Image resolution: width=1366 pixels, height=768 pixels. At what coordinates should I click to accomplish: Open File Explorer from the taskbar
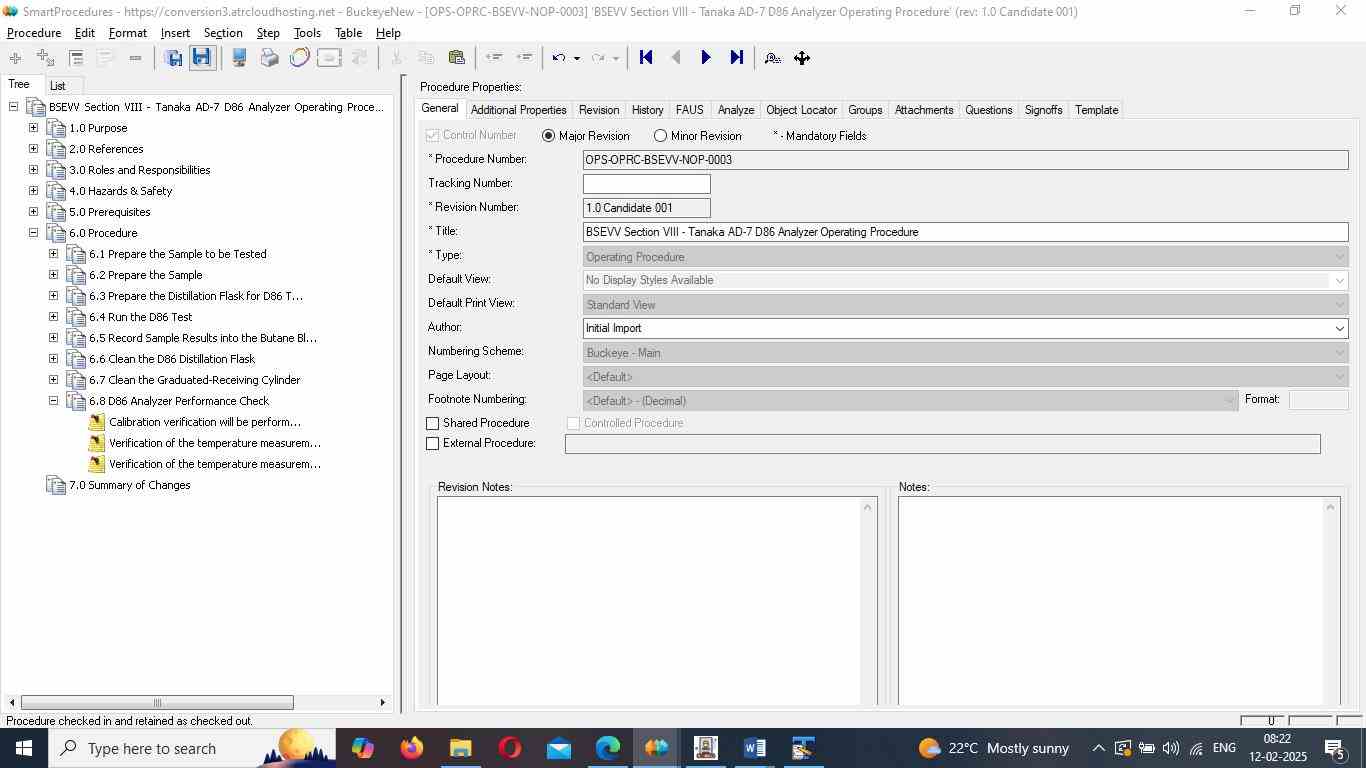[x=460, y=748]
